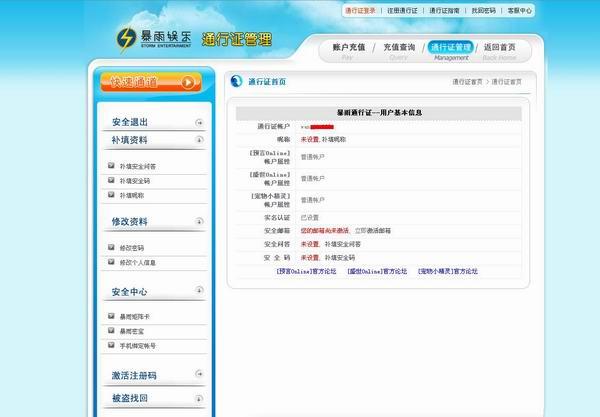This screenshot has width=600, height=417.
Task: Click the 暴雨娱乐 lightning logo
Action: coord(128,40)
